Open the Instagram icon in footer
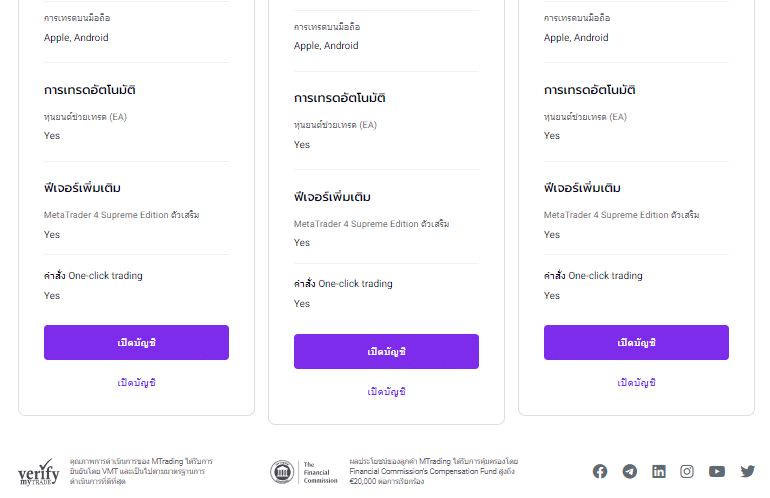This screenshot has height=498, width=770. click(687, 471)
